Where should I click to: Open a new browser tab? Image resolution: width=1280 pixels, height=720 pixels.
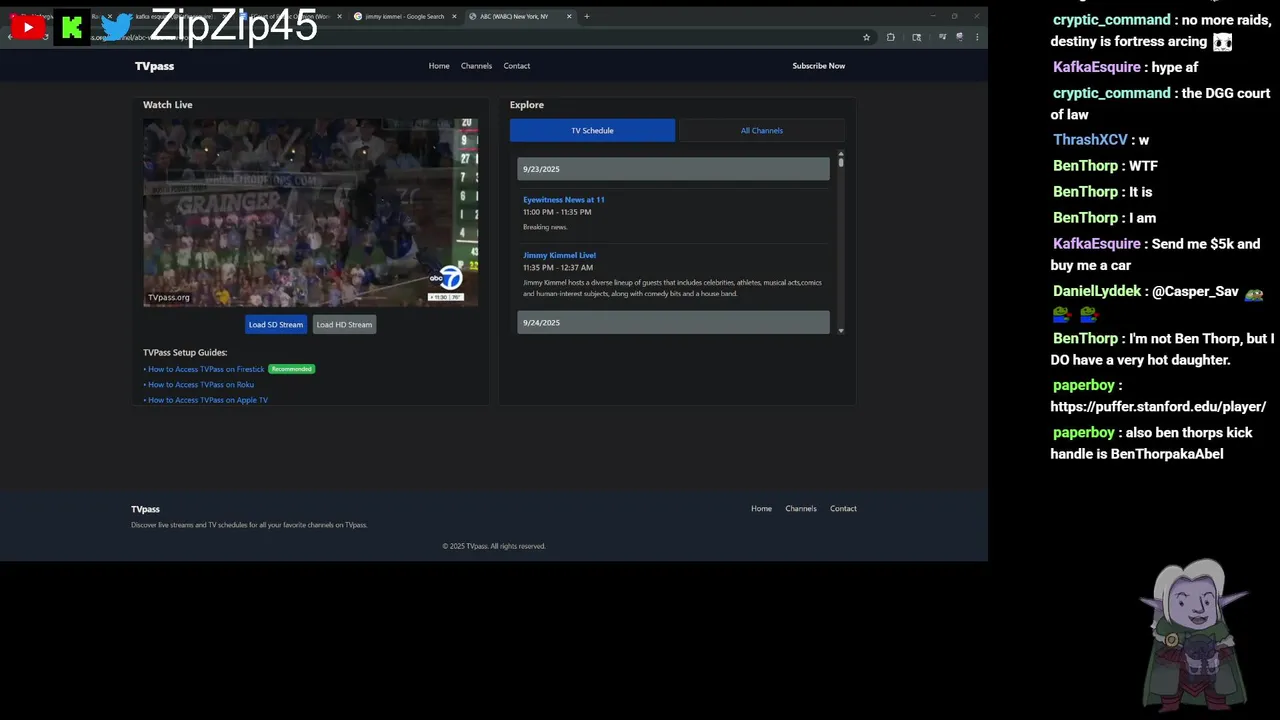[x=587, y=16]
